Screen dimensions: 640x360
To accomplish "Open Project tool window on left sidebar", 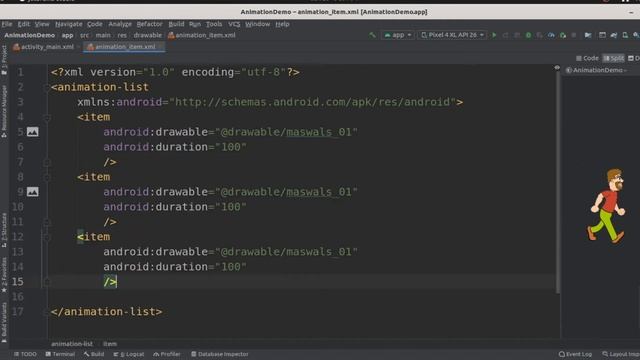I will click(4, 60).
